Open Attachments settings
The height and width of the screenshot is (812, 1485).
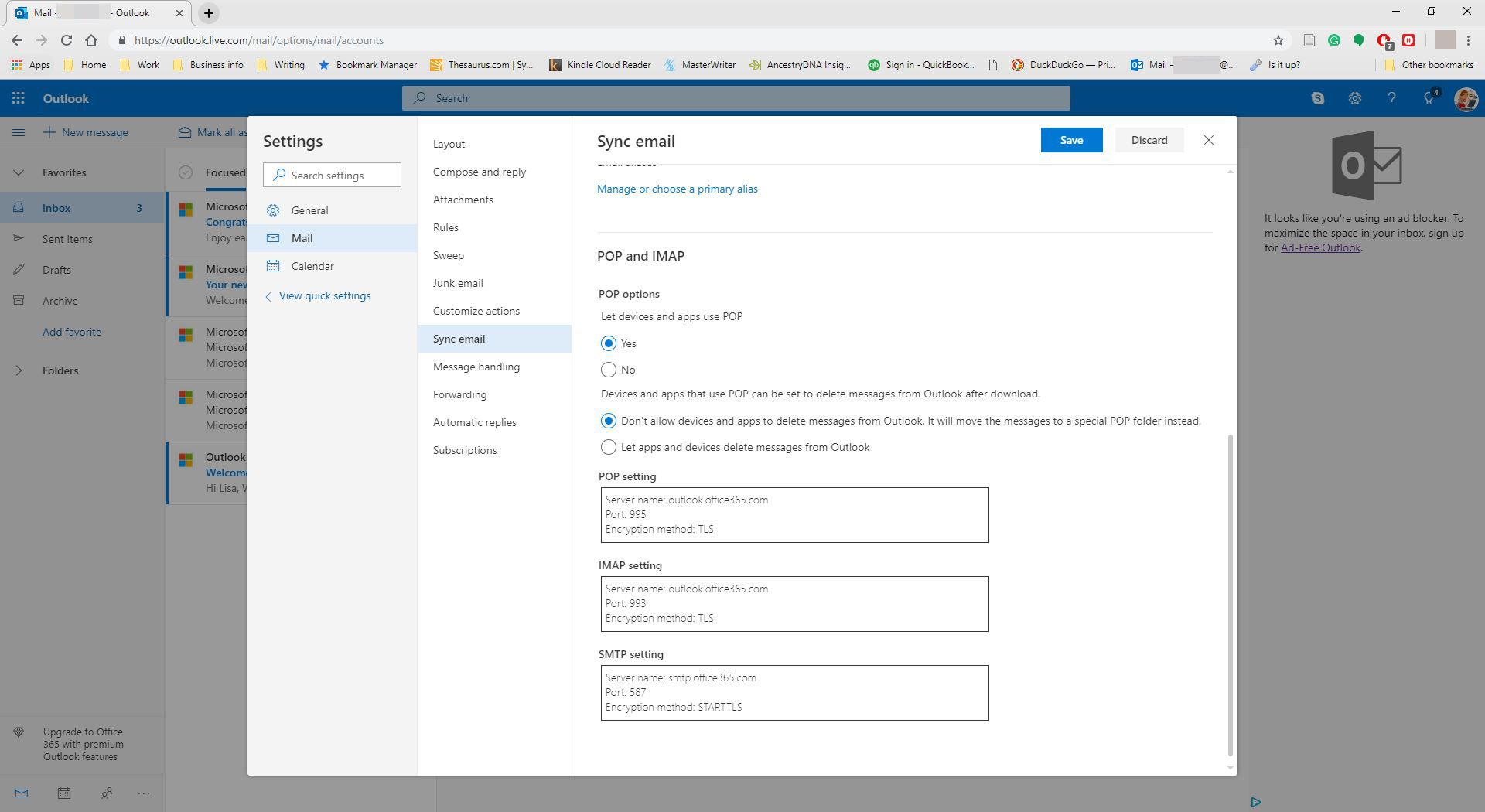(494, 200)
